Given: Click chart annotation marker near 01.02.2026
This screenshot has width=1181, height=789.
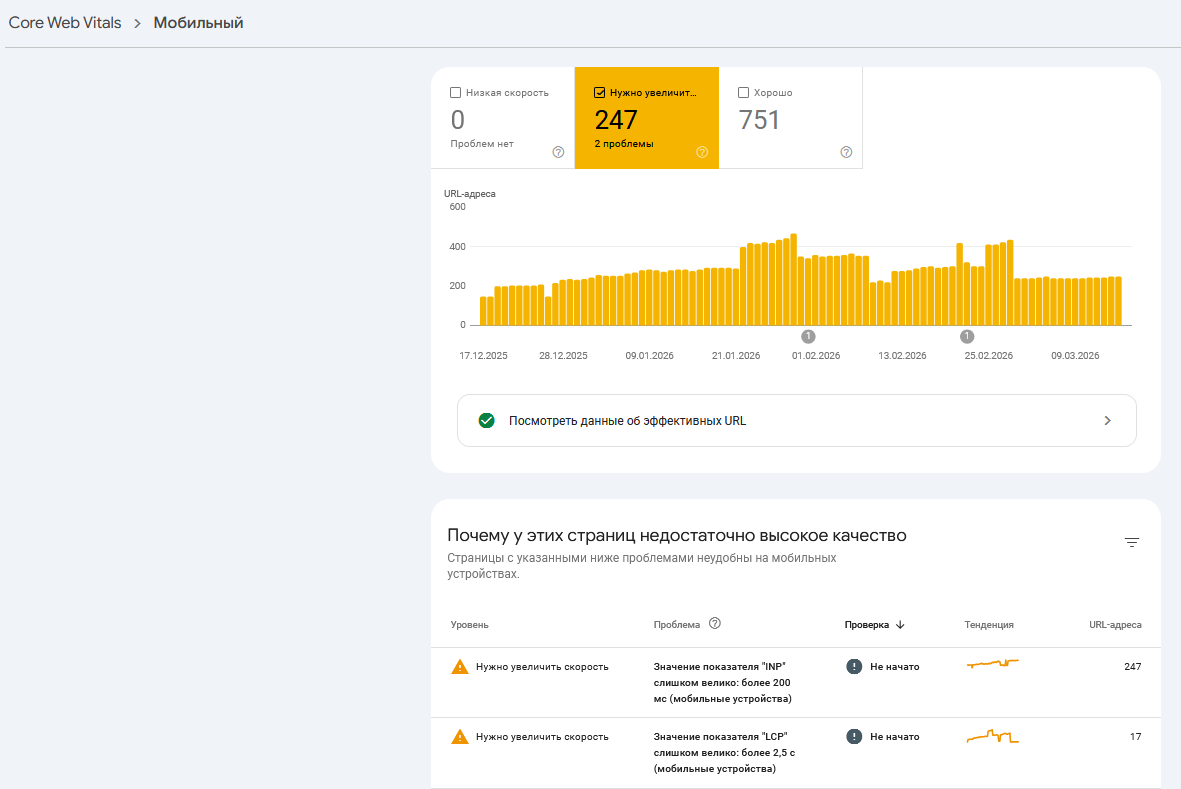Looking at the screenshot, I should pyautogui.click(x=809, y=337).
